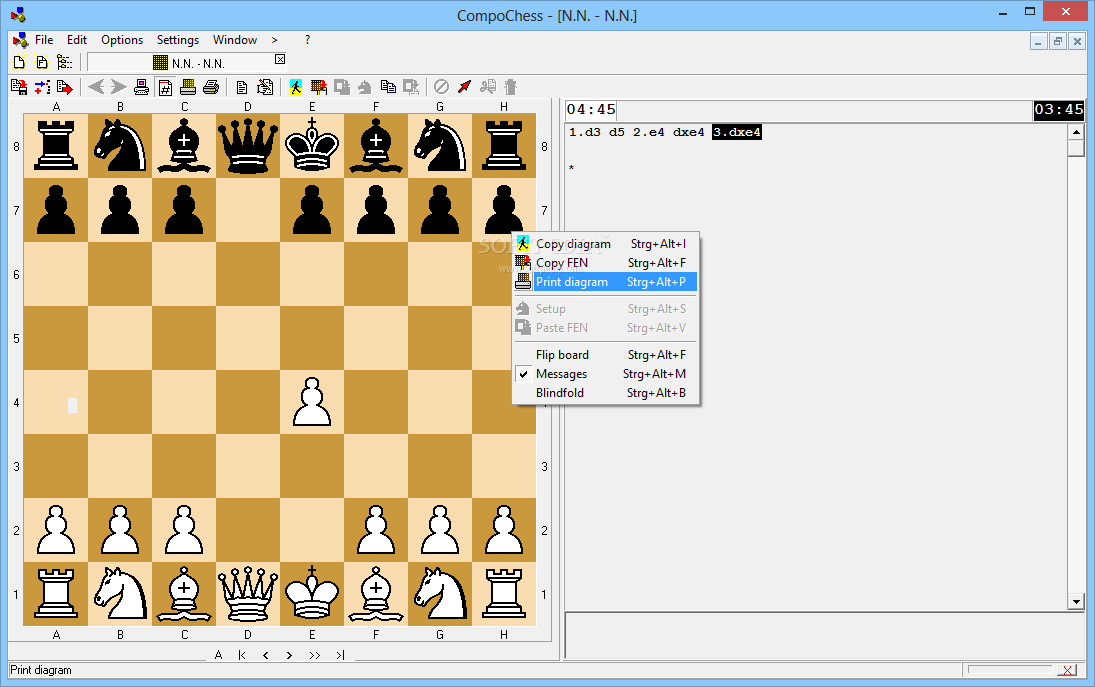
Task: Click move 1.d3 in notation
Action: click(x=585, y=132)
